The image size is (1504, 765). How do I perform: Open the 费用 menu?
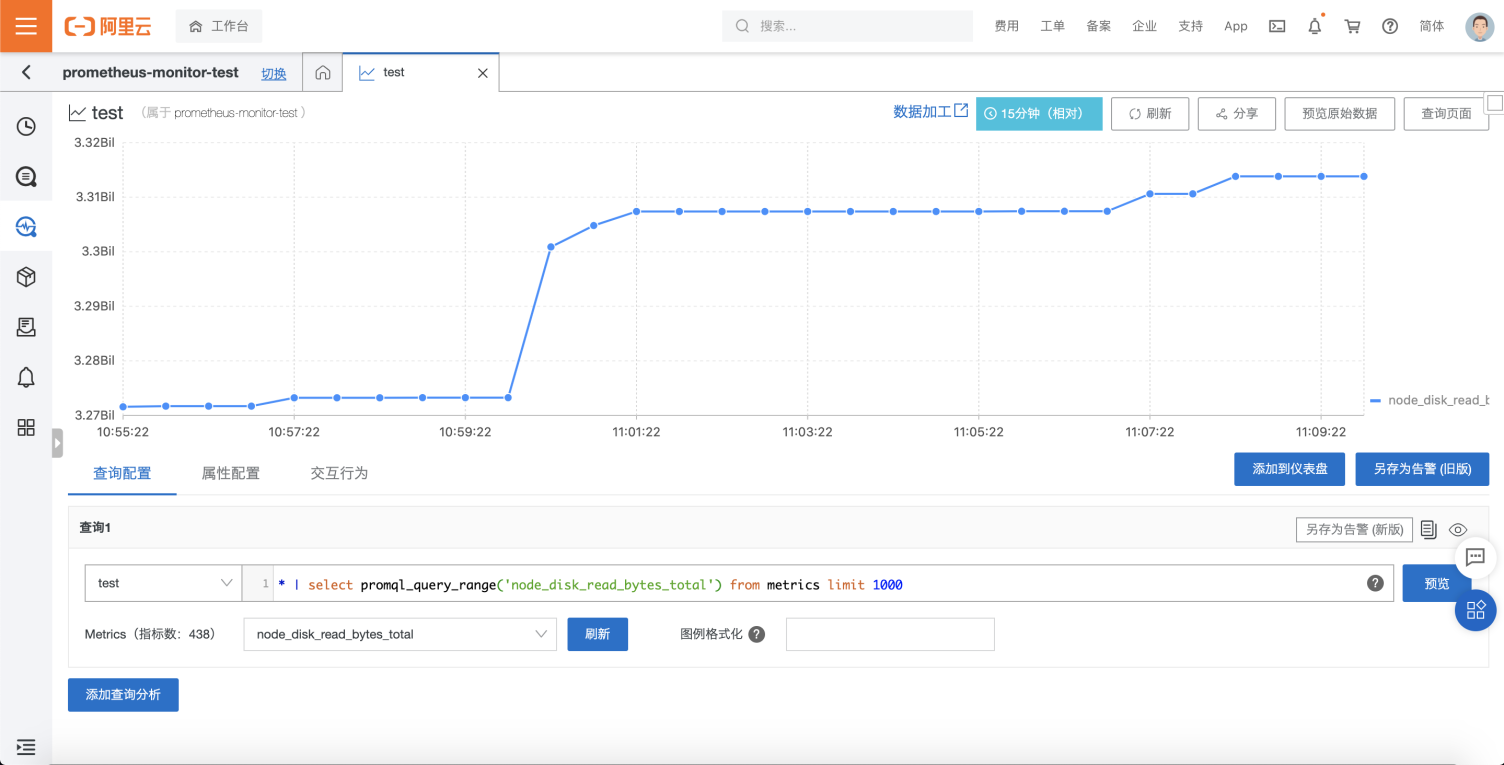(x=1007, y=27)
